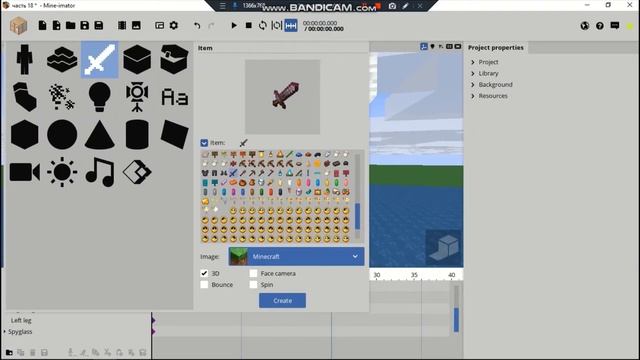Enable the Bounce checkbox
Viewport: 640px width, 360px height.
point(204,284)
